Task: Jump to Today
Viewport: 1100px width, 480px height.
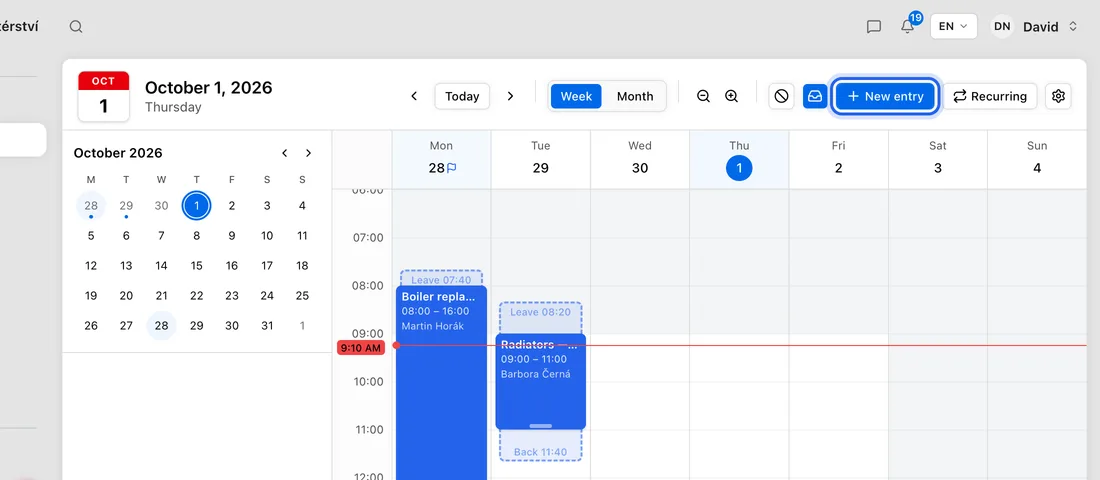Action: [x=462, y=96]
